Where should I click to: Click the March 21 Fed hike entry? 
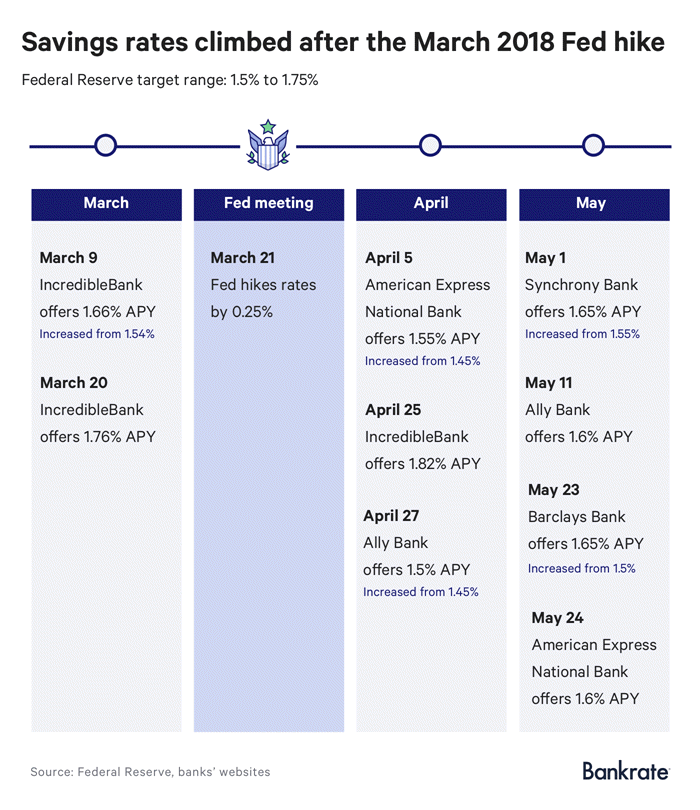(x=262, y=285)
